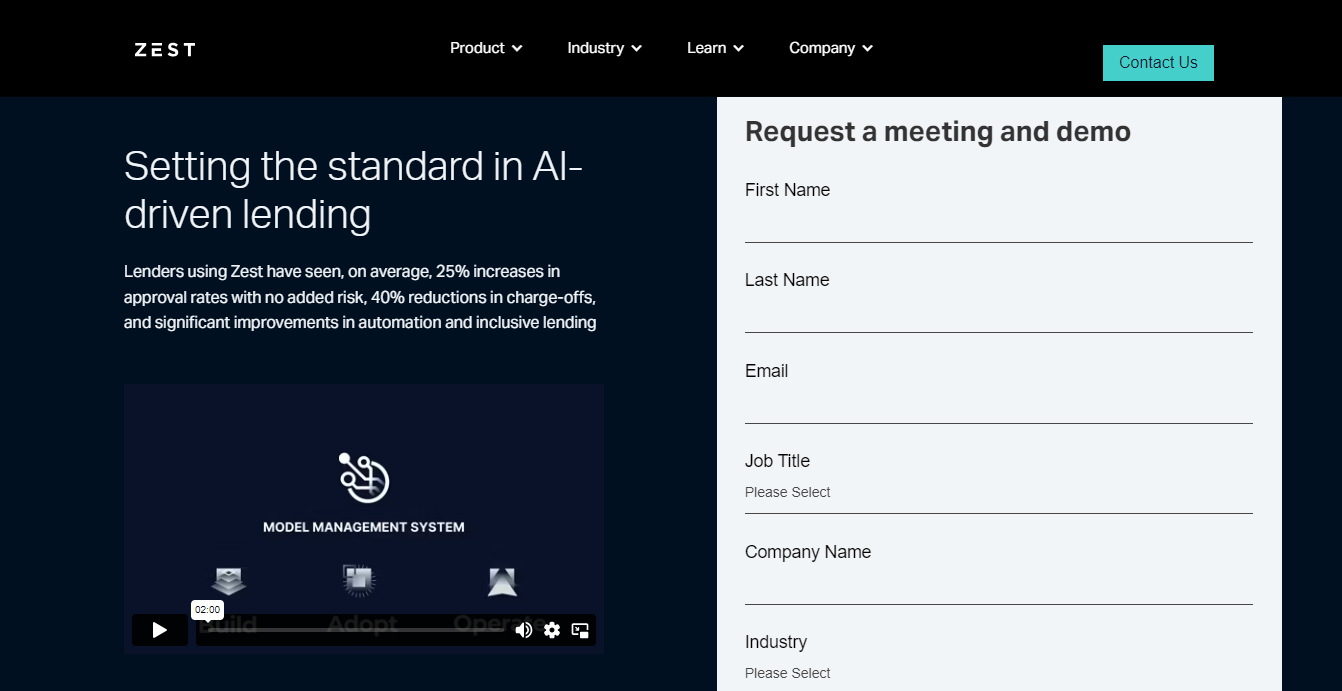Screen dimensions: 1342x691
Task: Expand the Learn menu
Action: 715,48
